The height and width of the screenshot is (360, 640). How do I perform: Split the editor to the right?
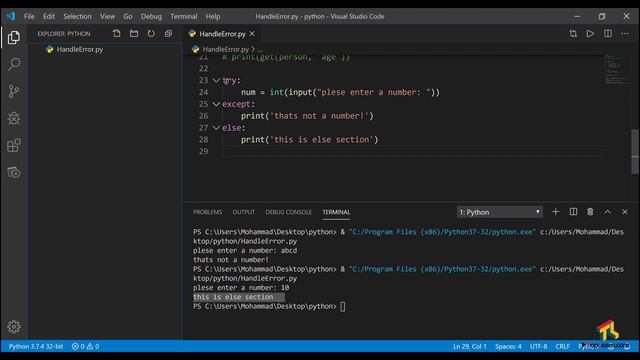tap(608, 33)
